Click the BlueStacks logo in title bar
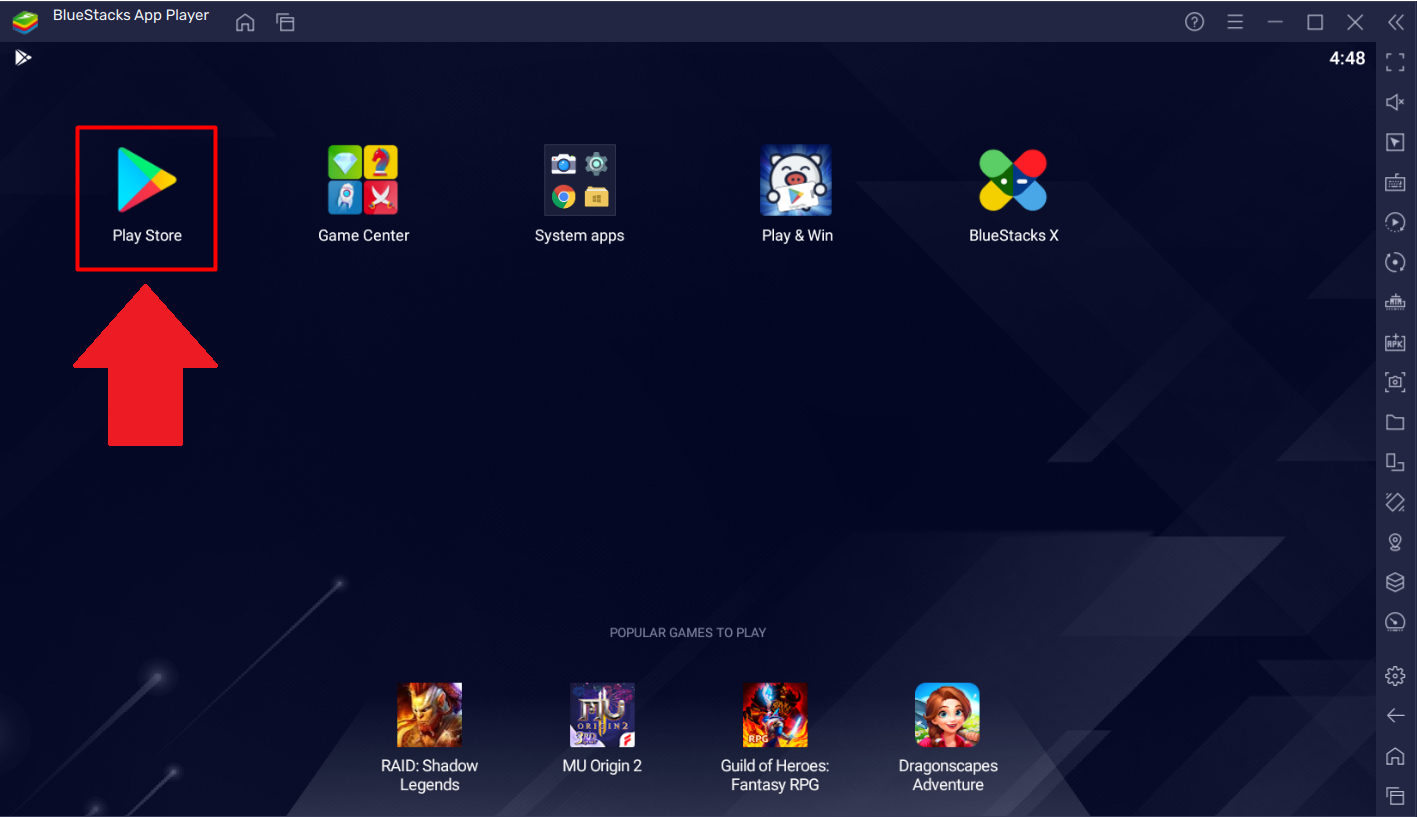This screenshot has height=817, width=1417. (x=25, y=22)
